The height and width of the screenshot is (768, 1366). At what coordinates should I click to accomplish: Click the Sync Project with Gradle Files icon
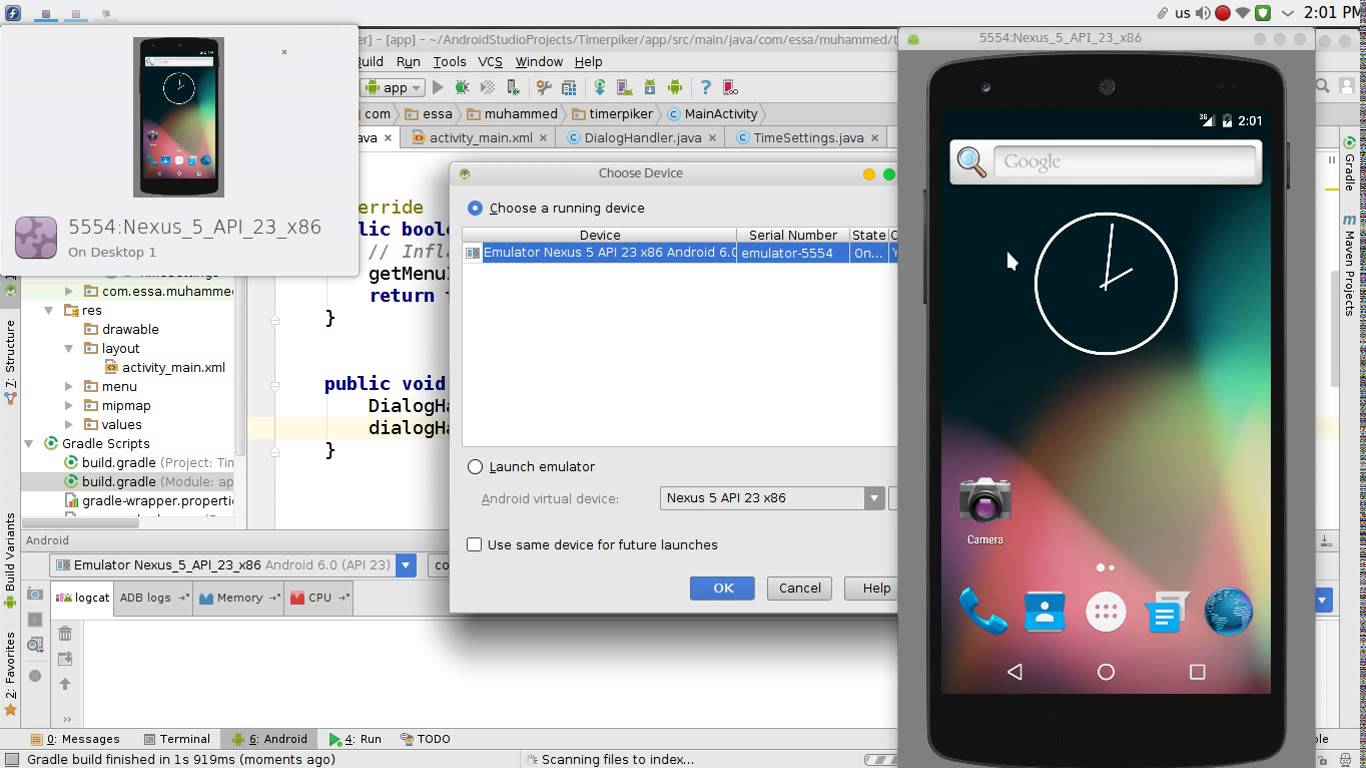[599, 87]
